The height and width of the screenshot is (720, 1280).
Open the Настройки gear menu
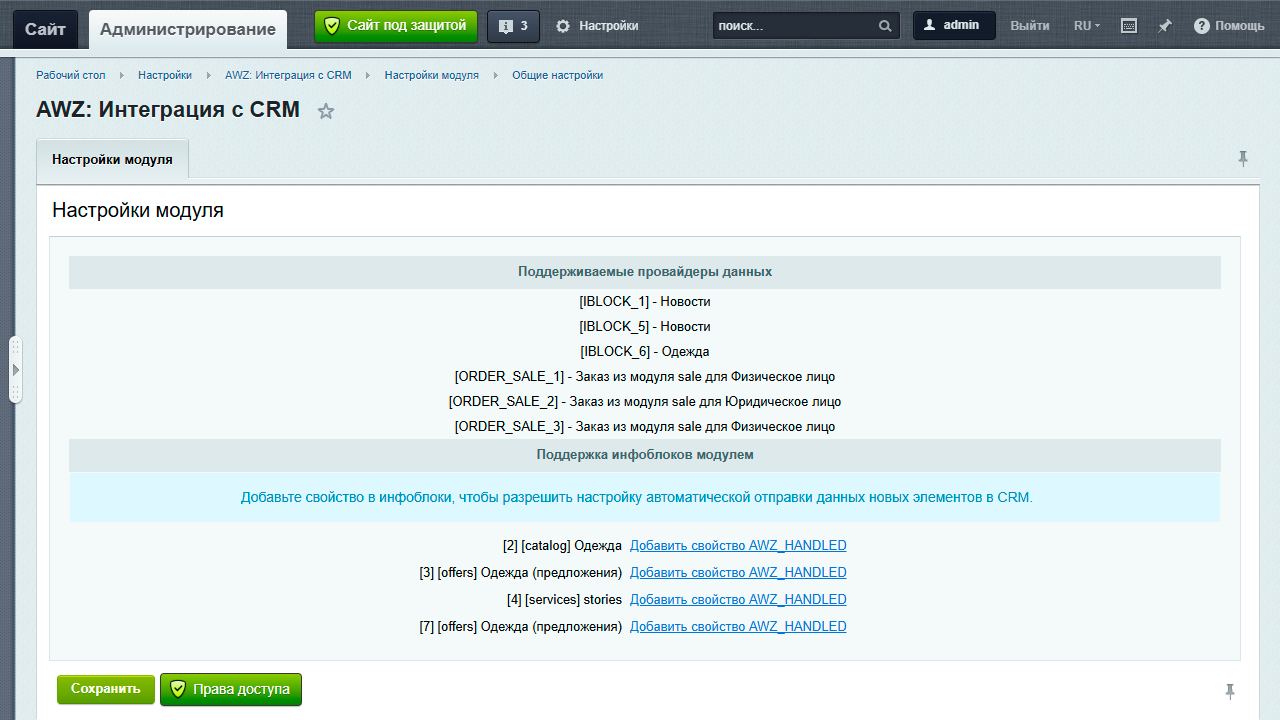point(597,26)
